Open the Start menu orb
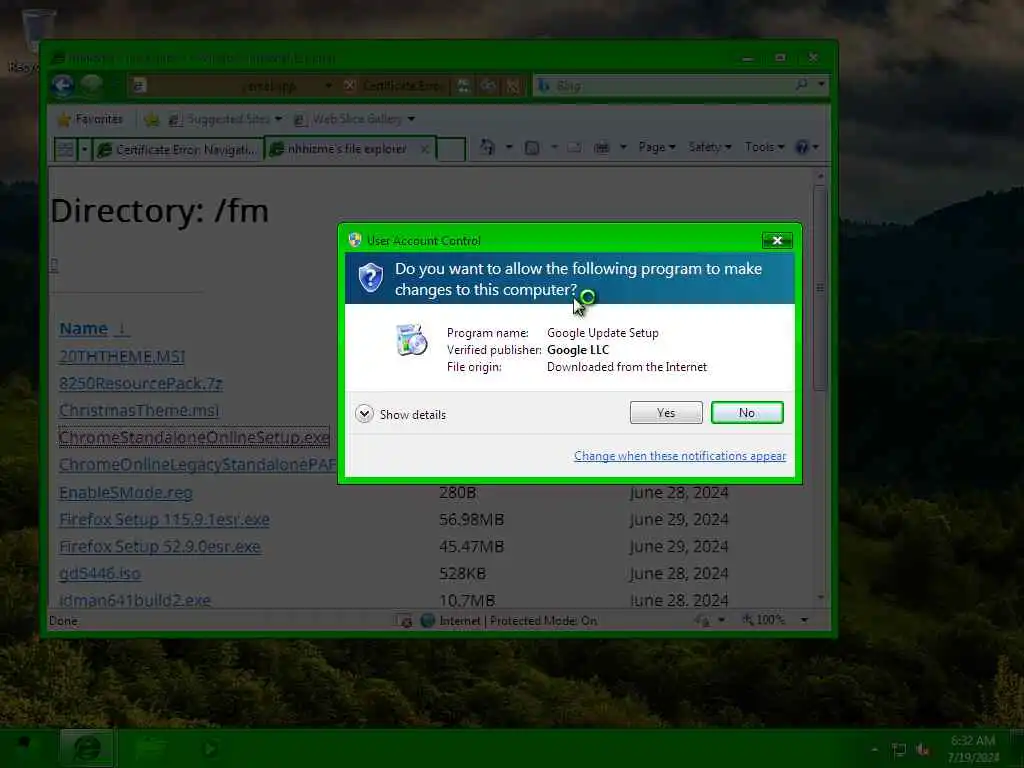The width and height of the screenshot is (1024, 768). click(x=24, y=747)
